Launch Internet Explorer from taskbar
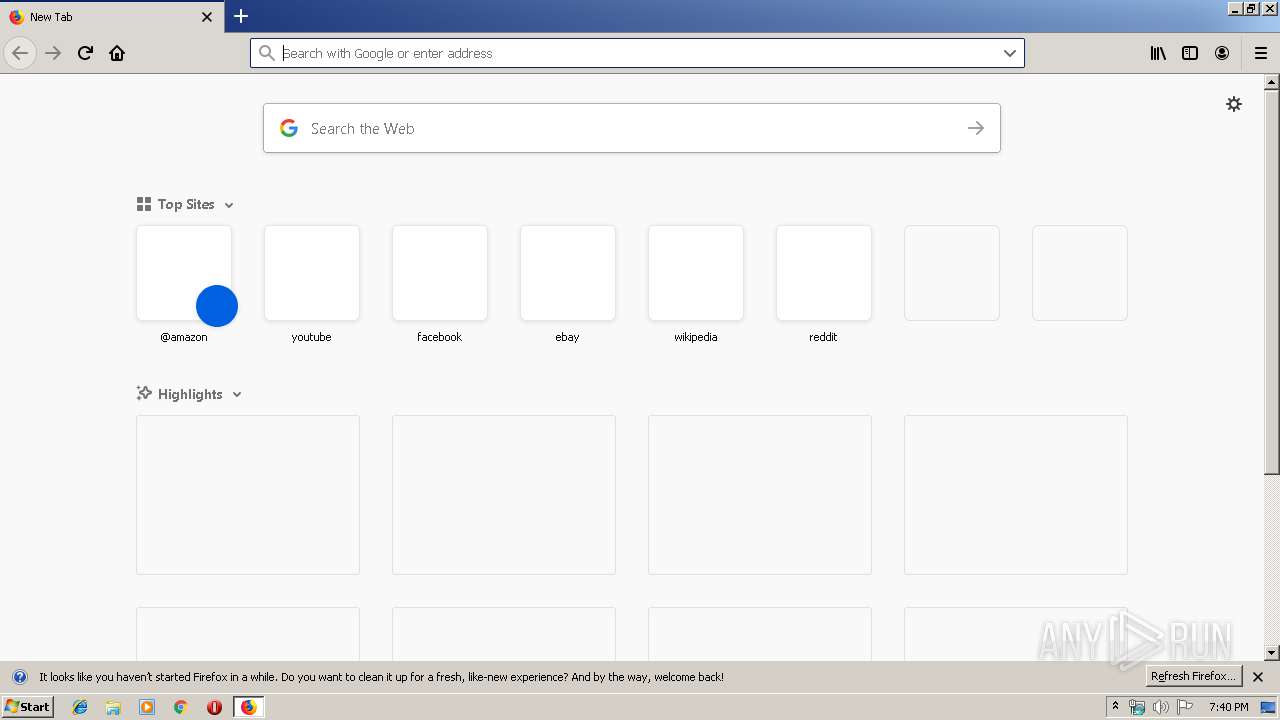 click(80, 707)
